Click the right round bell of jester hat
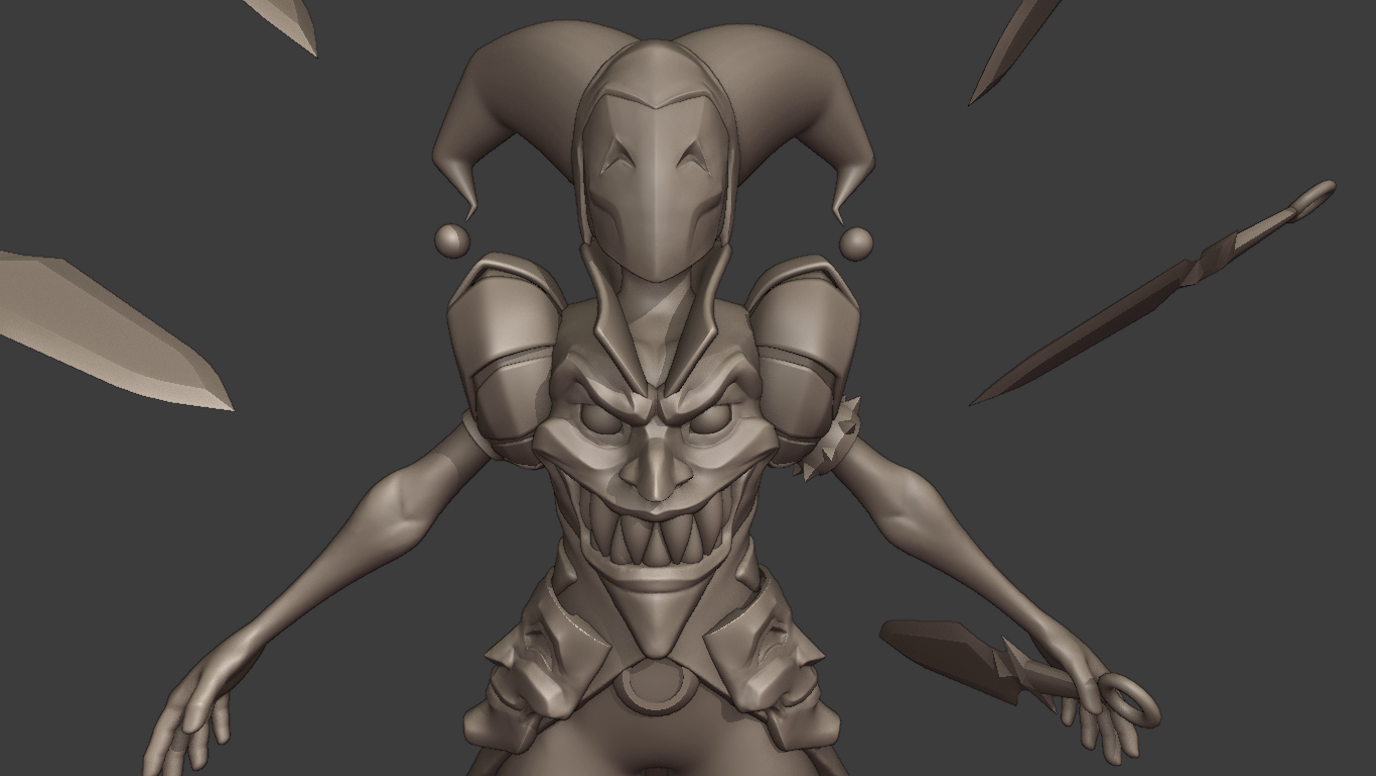The width and height of the screenshot is (1376, 776). (856, 243)
